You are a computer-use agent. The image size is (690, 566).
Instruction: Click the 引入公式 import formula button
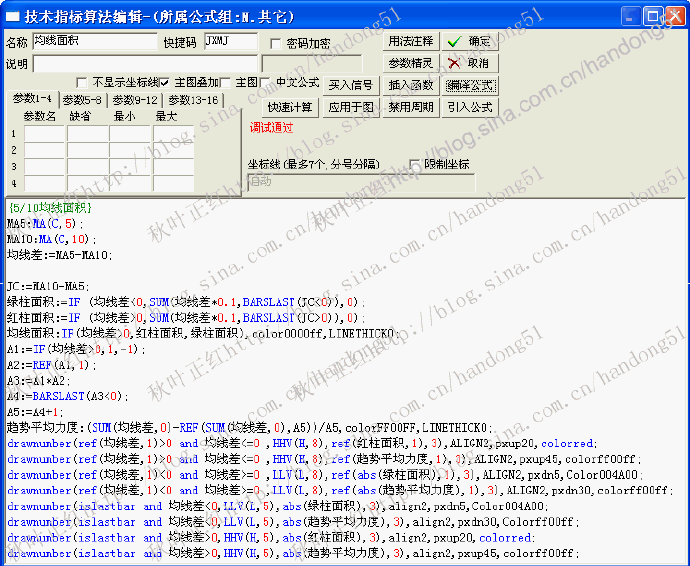(x=470, y=107)
